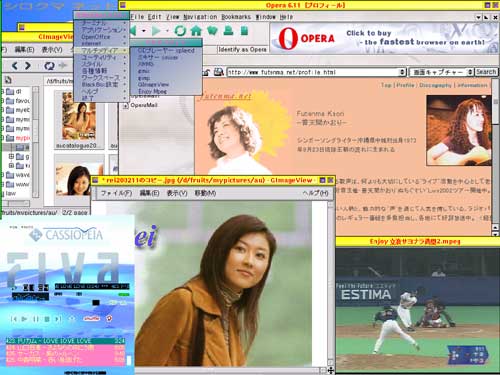Open the URL address history dropdown

[x=402, y=72]
